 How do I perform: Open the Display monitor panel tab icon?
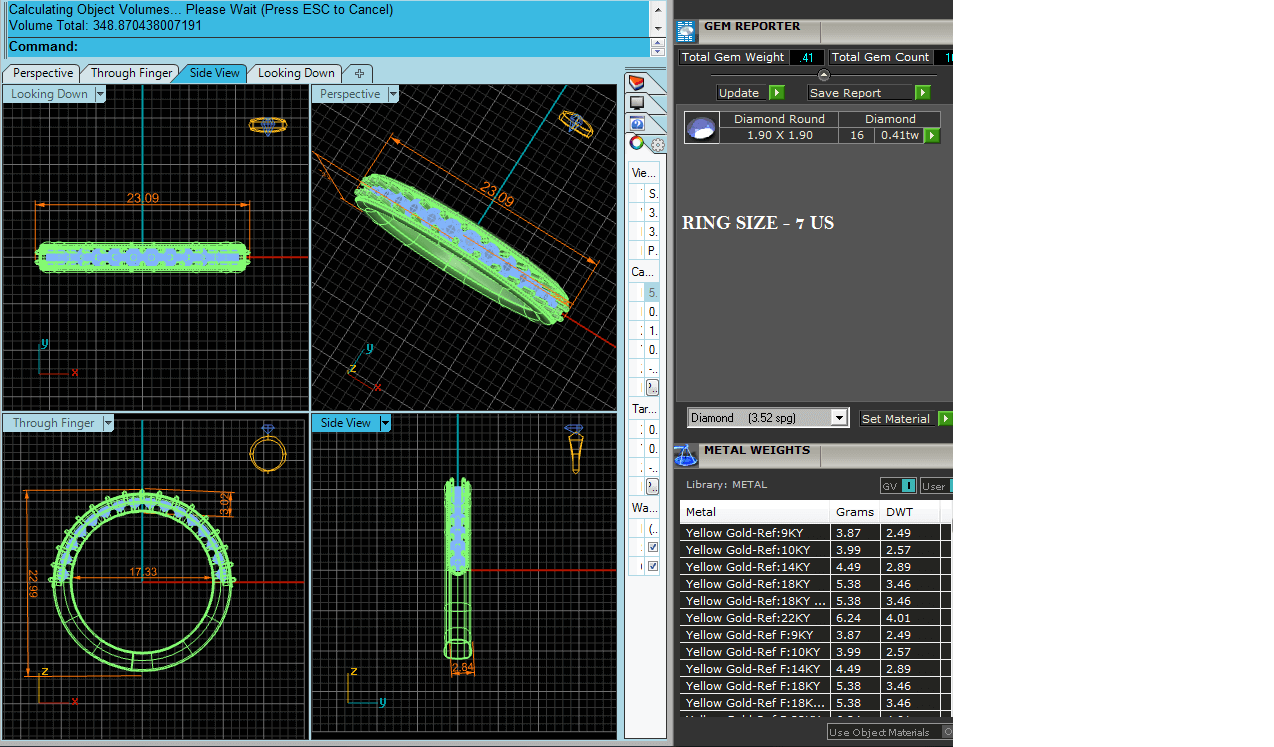click(637, 103)
